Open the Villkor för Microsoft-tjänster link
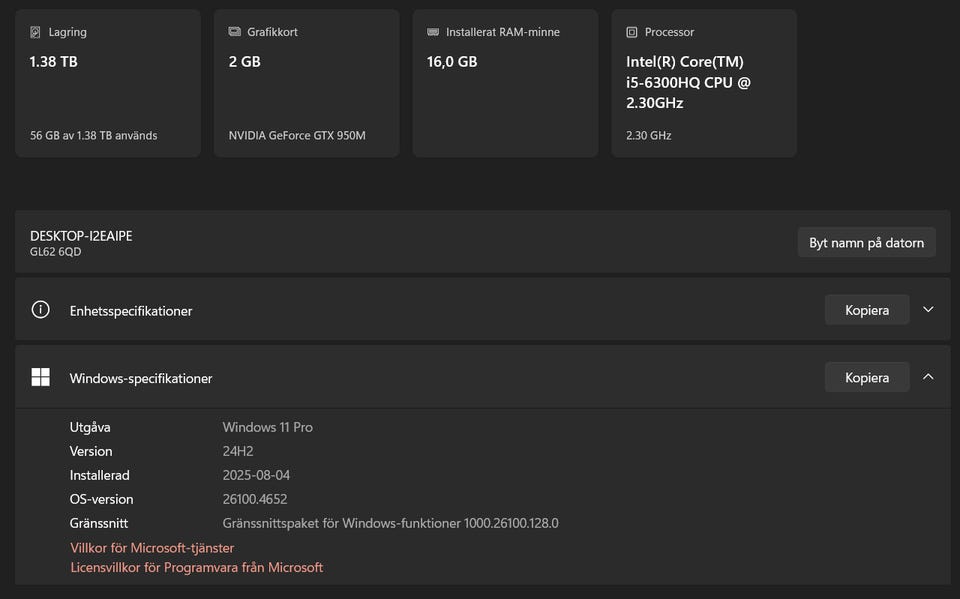960x599 pixels. 152,548
